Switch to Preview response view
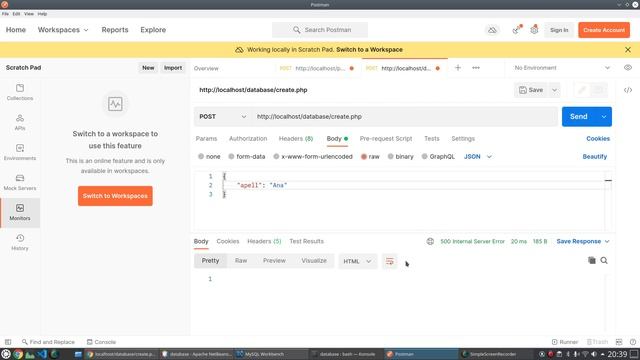Image resolution: width=640 pixels, height=360 pixels. pos(274,260)
